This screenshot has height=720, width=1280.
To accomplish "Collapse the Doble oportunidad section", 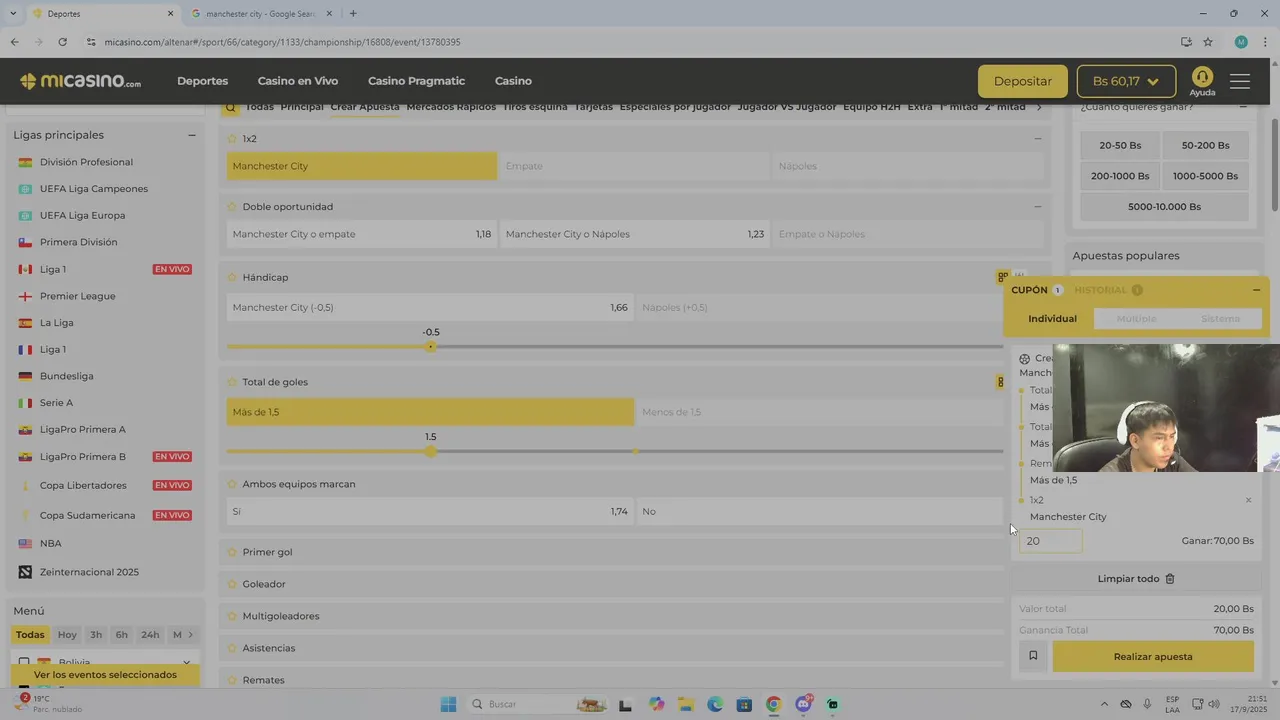I will click(1037, 207).
